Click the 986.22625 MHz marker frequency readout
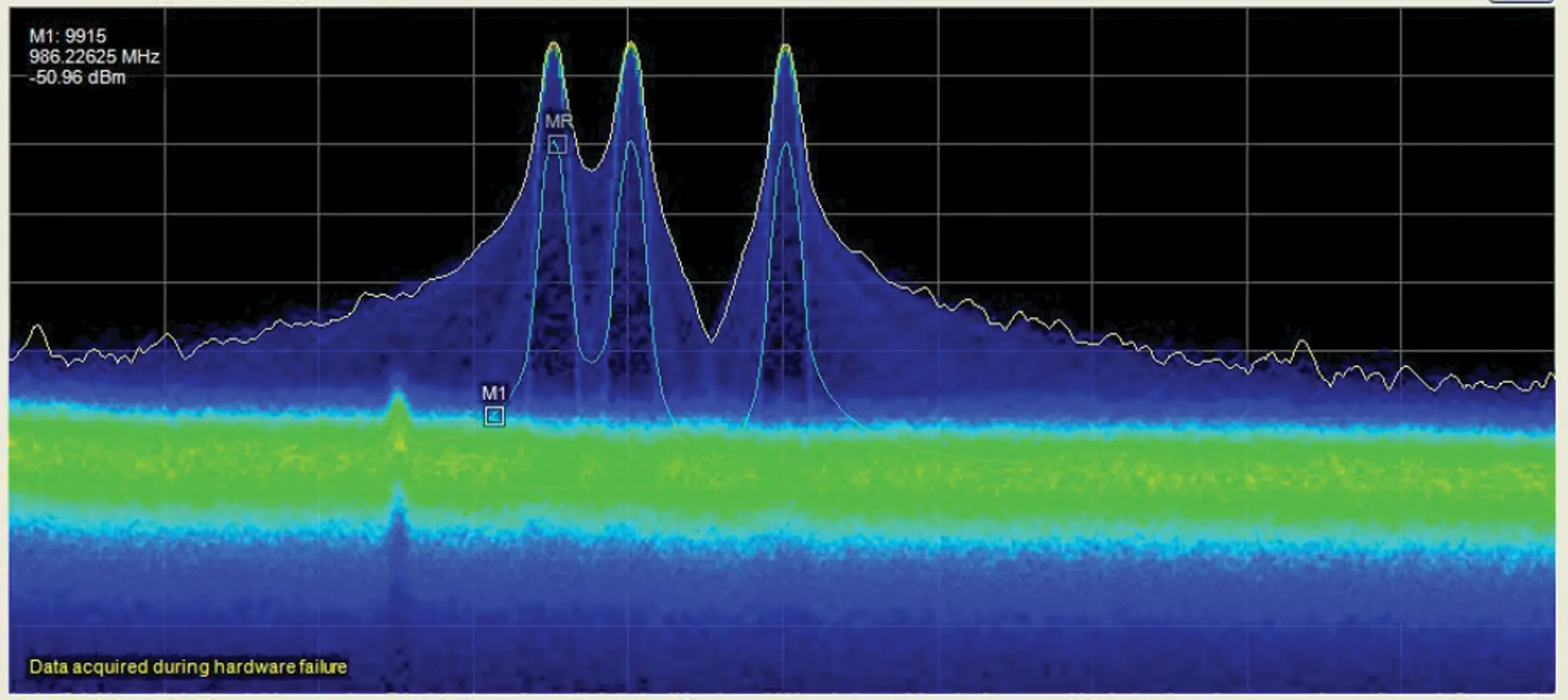This screenshot has height=700, width=1568. (94, 57)
